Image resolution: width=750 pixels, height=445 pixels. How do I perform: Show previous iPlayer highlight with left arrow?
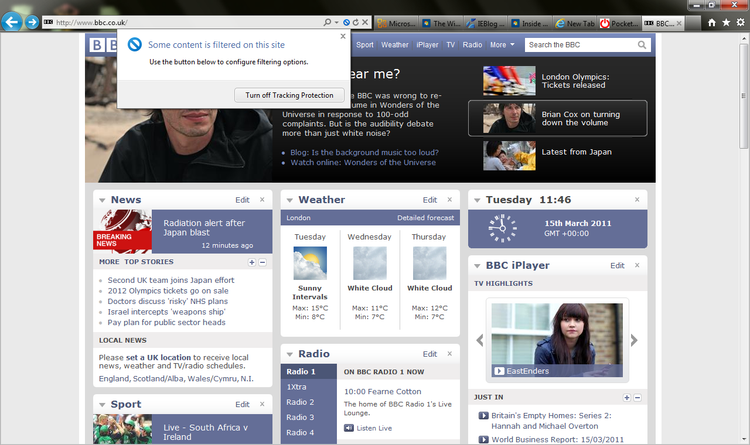click(x=480, y=340)
